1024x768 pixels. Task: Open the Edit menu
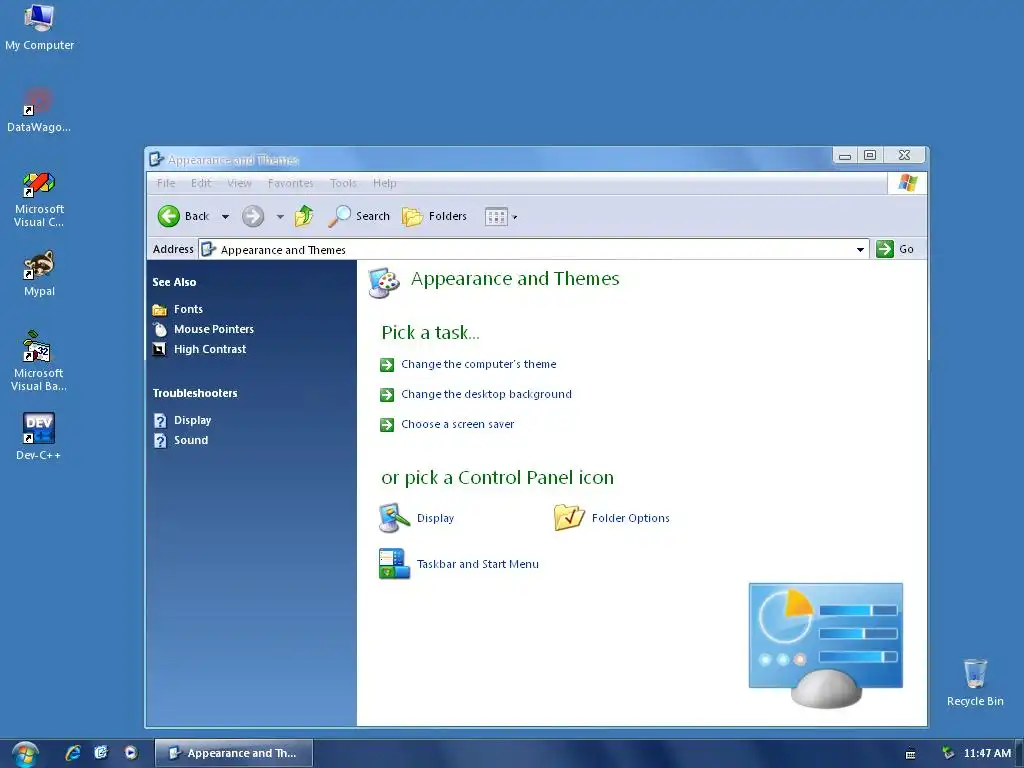201,184
